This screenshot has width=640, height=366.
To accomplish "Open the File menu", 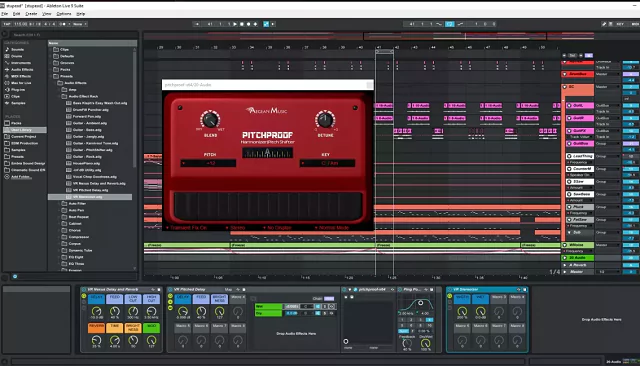I will coord(4,13).
